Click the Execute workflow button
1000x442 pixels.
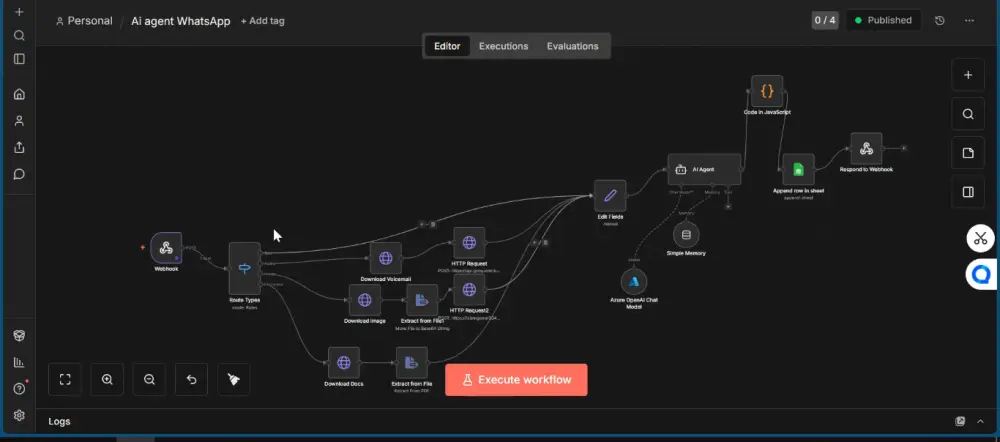click(x=516, y=380)
